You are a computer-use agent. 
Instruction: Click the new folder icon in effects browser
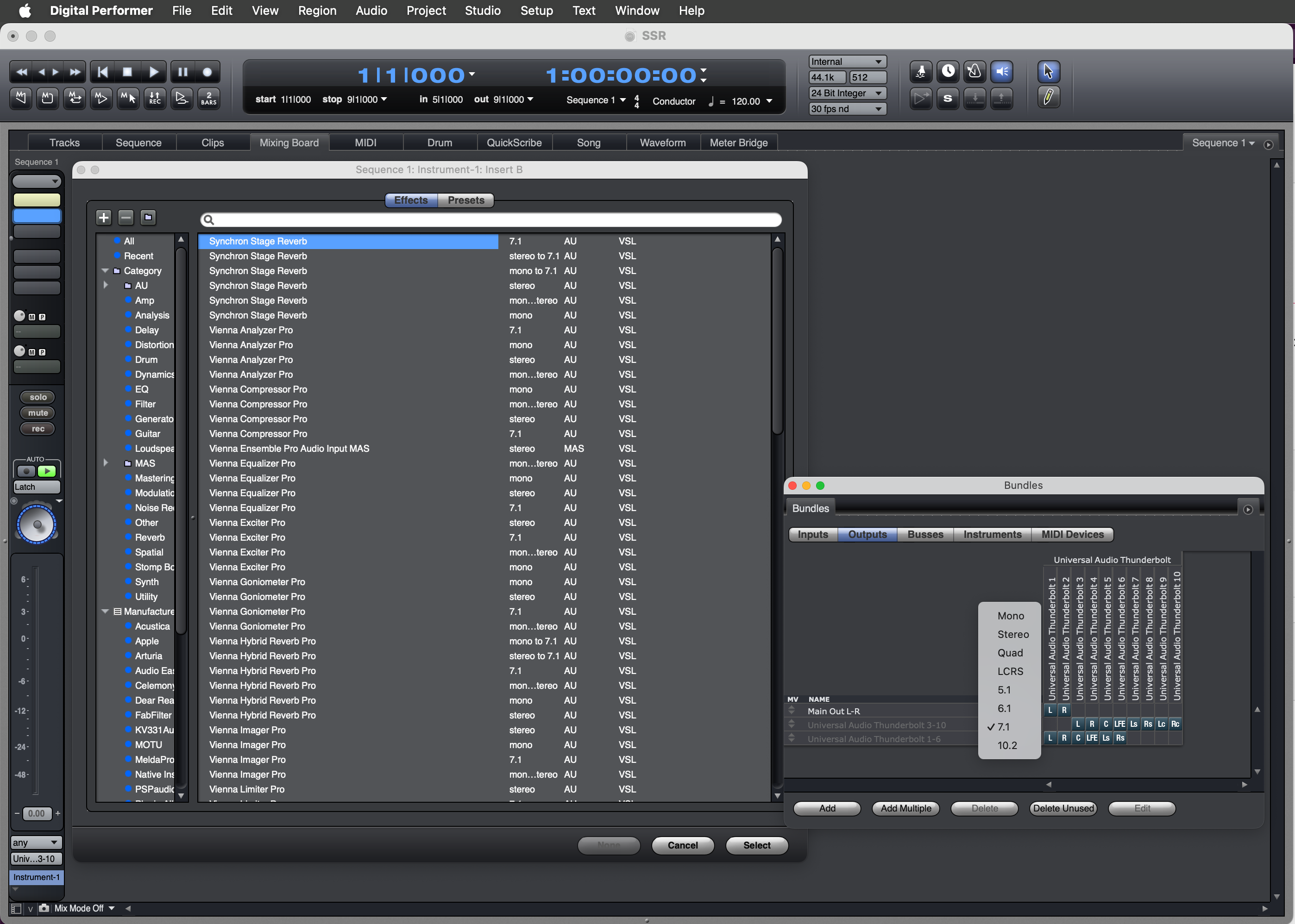[148, 218]
